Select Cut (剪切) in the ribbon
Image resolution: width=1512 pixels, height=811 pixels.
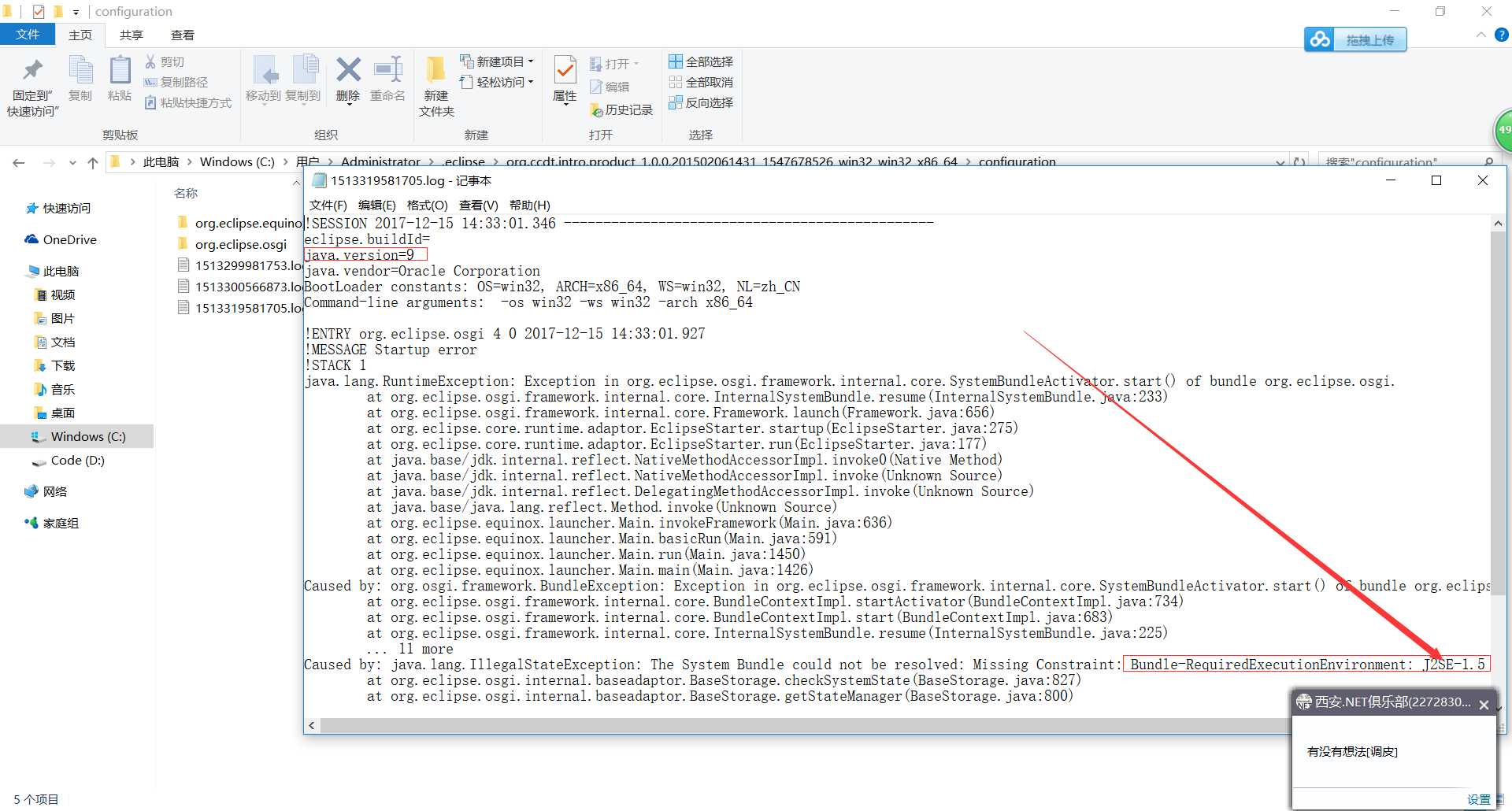(165, 61)
